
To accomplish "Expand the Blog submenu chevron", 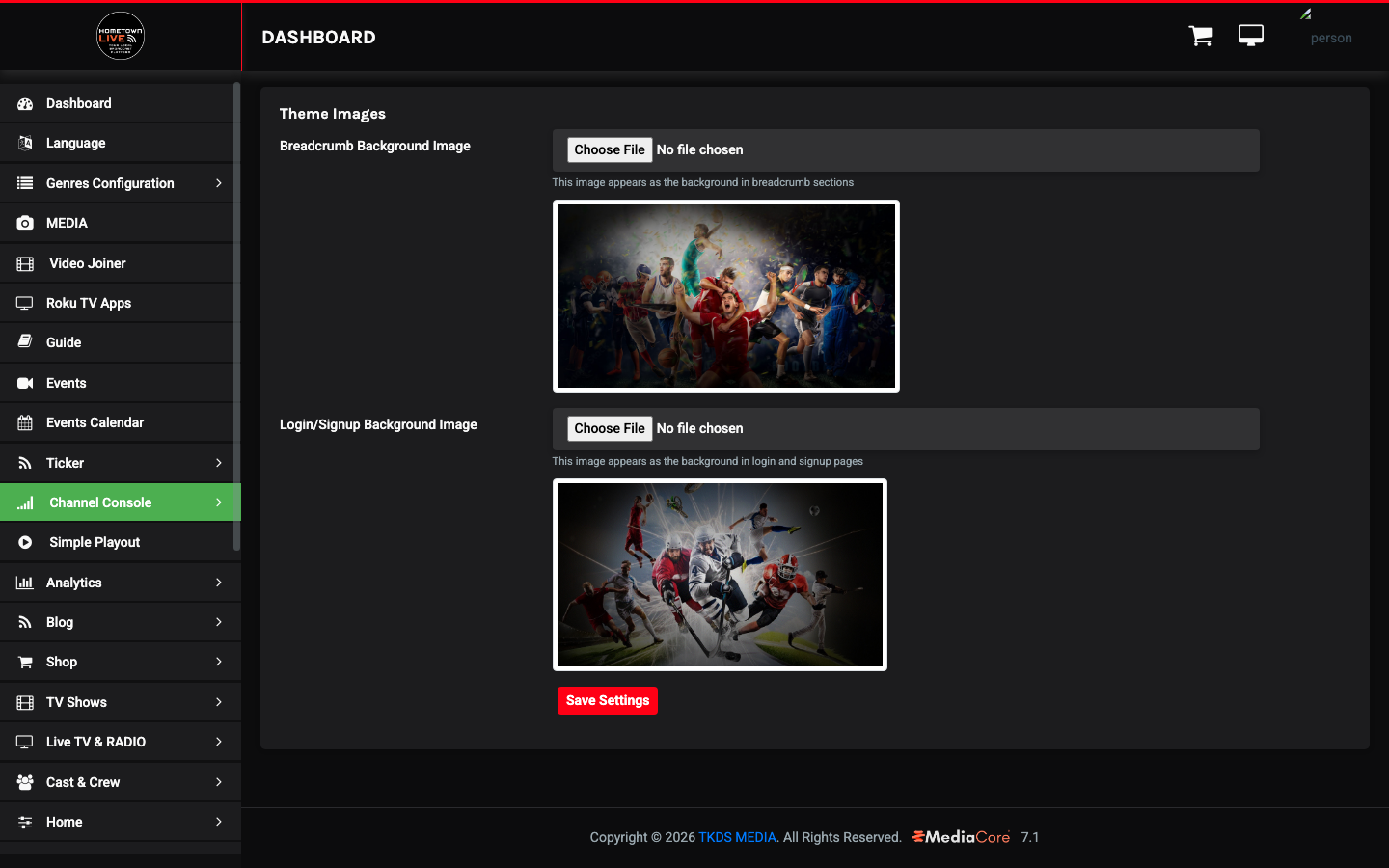I will (219, 622).
